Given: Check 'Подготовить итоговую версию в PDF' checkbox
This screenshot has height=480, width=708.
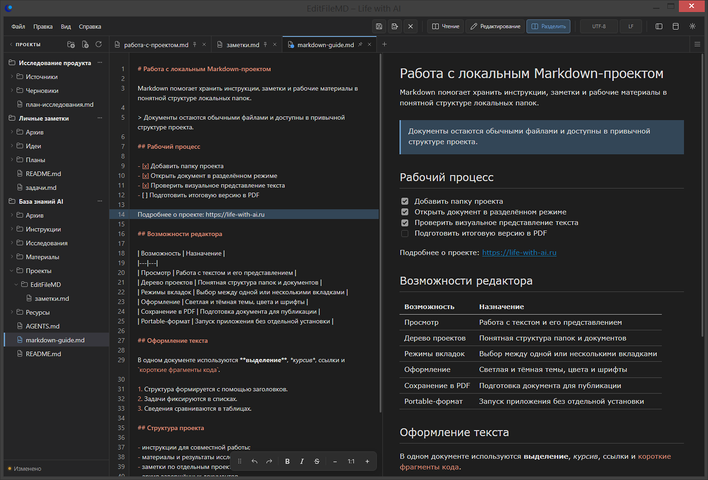Looking at the screenshot, I should point(405,233).
